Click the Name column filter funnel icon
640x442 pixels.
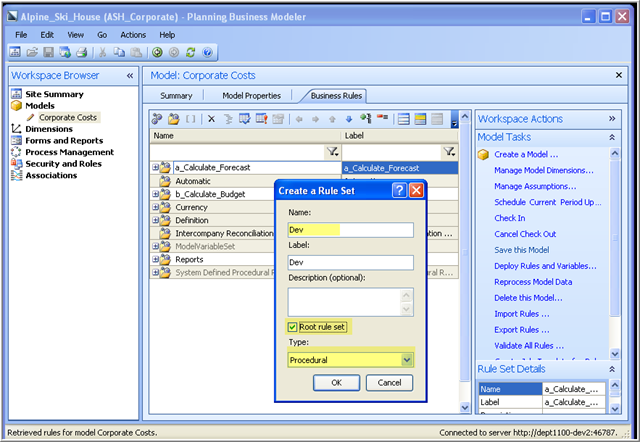pos(332,152)
